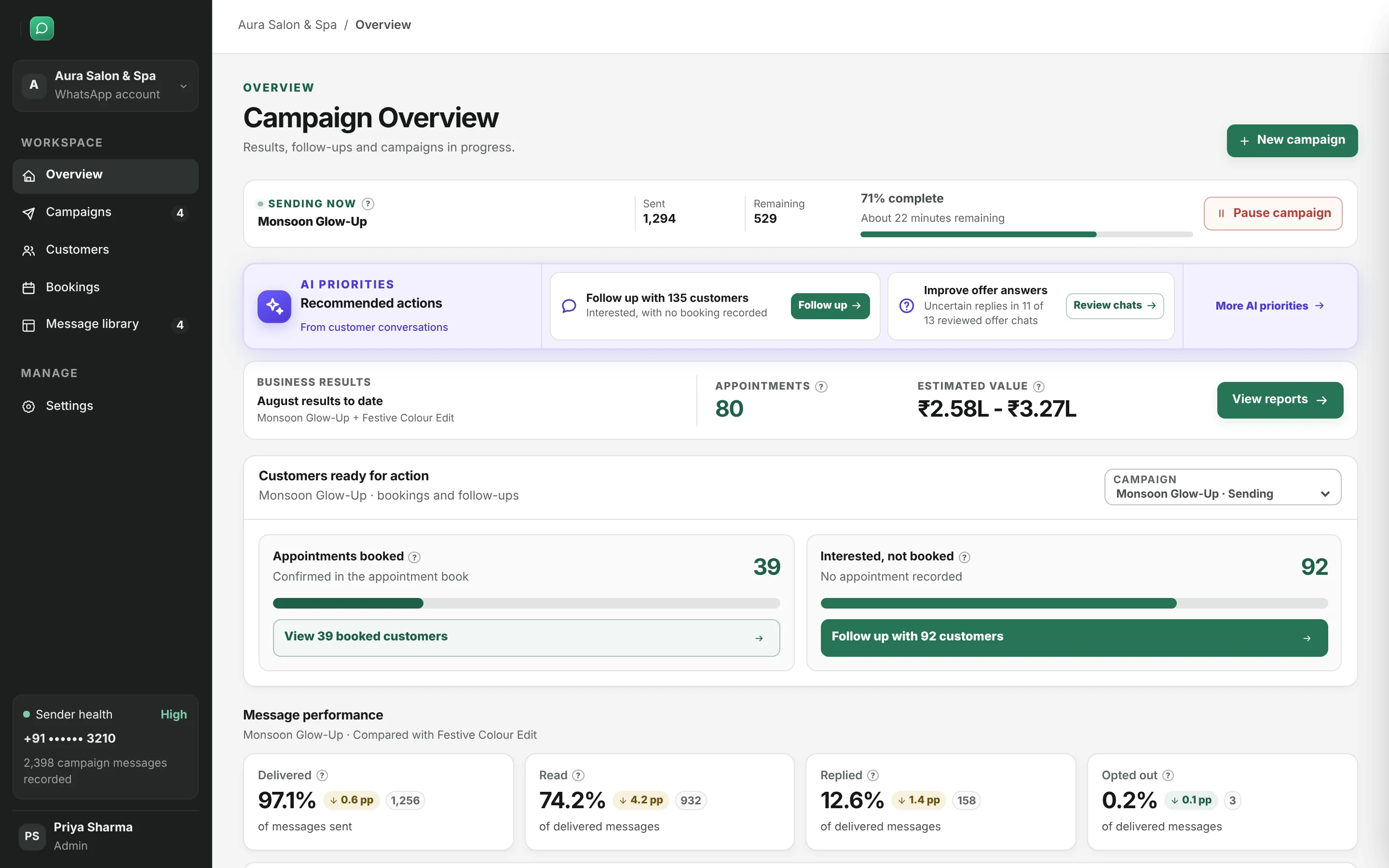This screenshot has width=1389, height=868.
Task: Open Settings in sidebar
Action: point(106,406)
